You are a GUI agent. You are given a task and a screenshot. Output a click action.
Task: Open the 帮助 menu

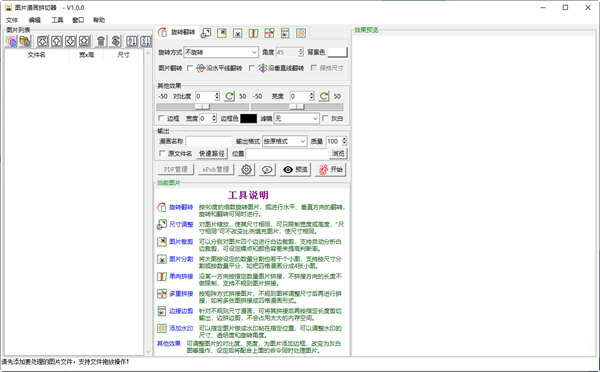pos(99,20)
